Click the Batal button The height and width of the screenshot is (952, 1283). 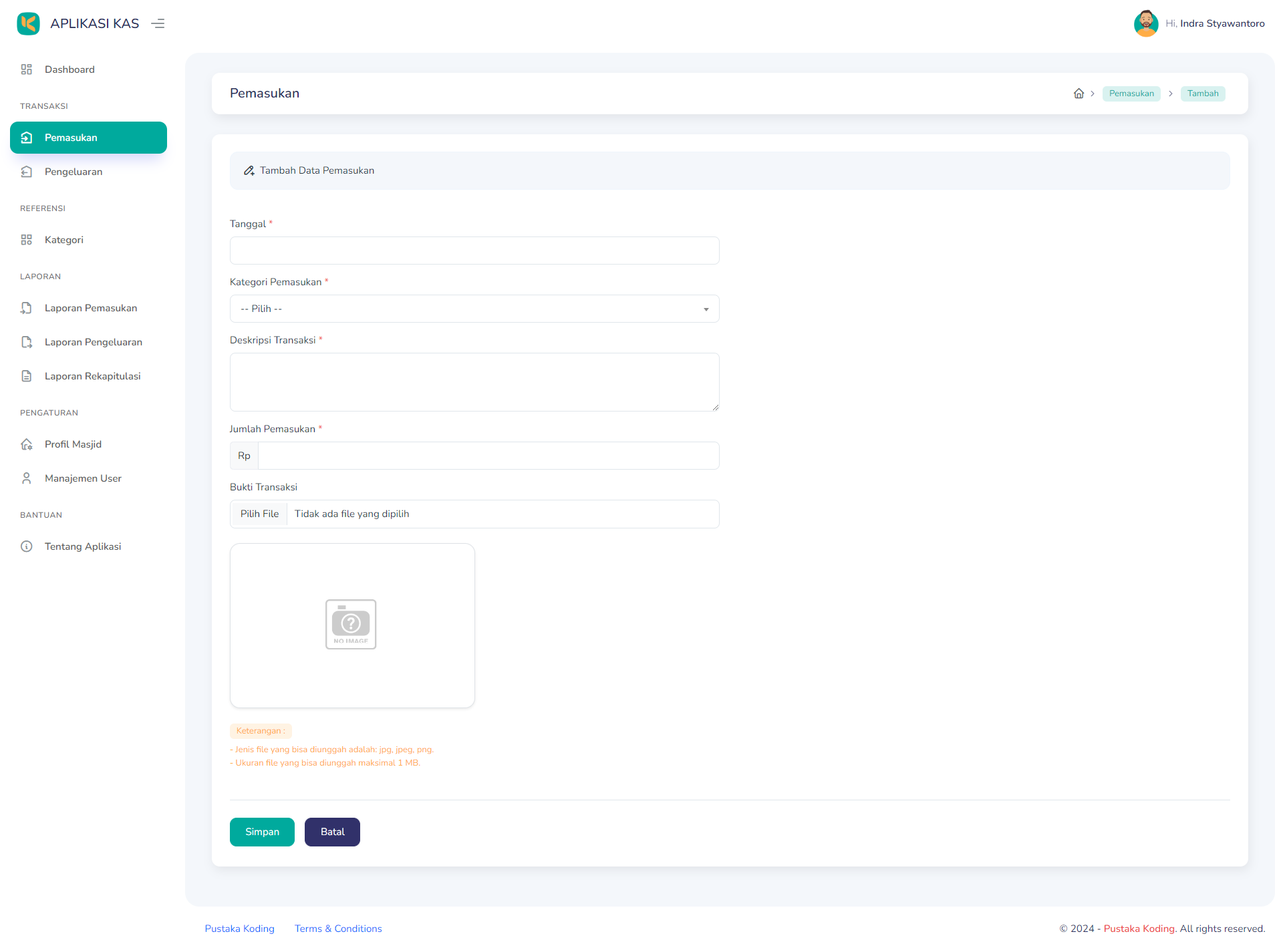331,832
